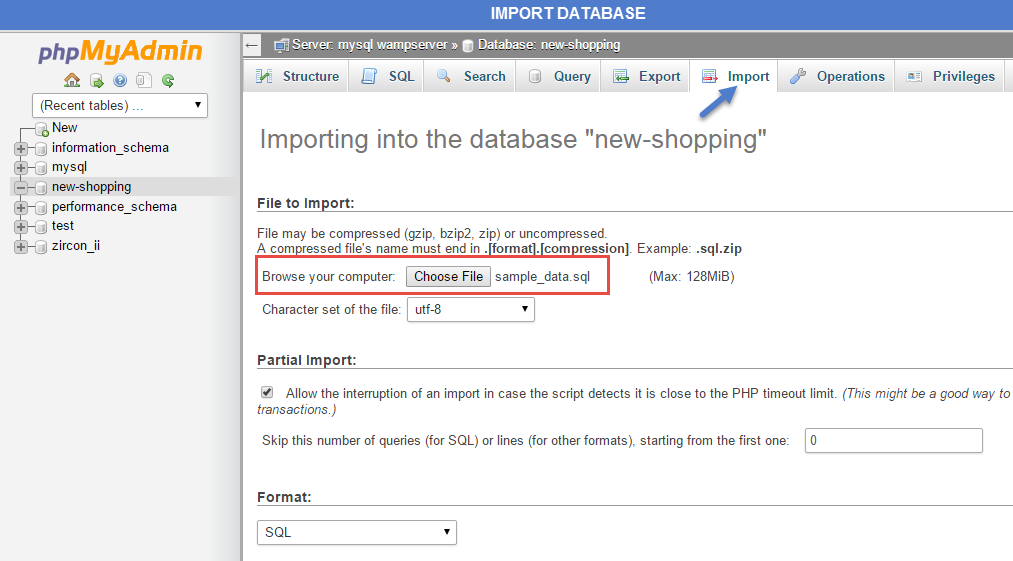Click the performance_schema database icon

41,207
